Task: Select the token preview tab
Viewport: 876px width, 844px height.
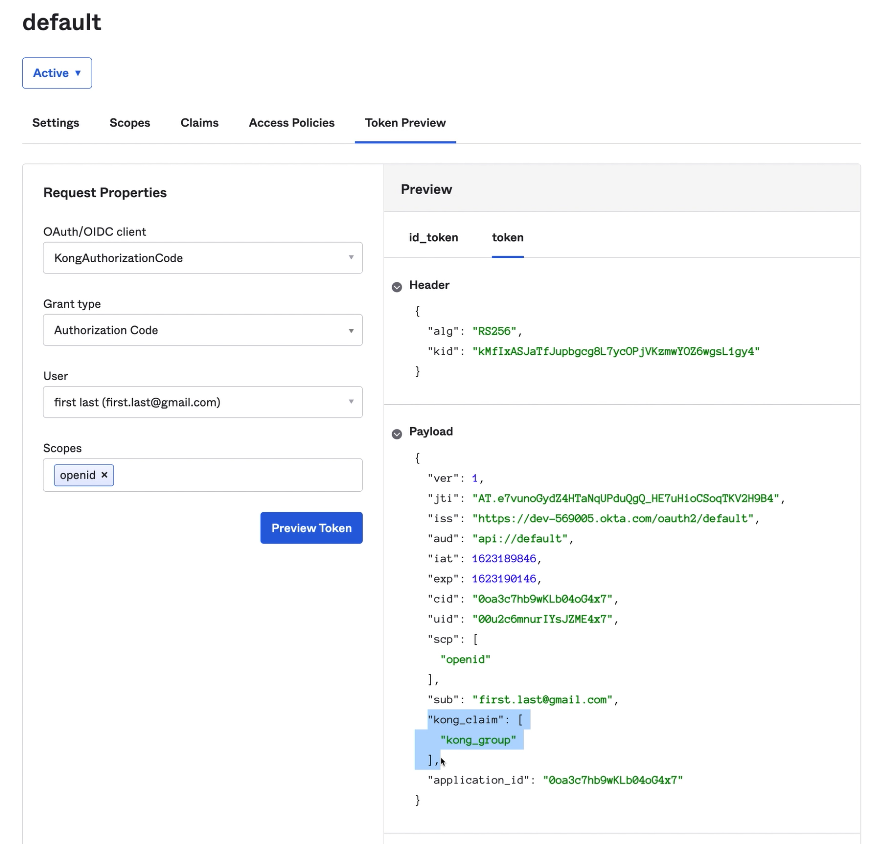Action: (x=507, y=238)
